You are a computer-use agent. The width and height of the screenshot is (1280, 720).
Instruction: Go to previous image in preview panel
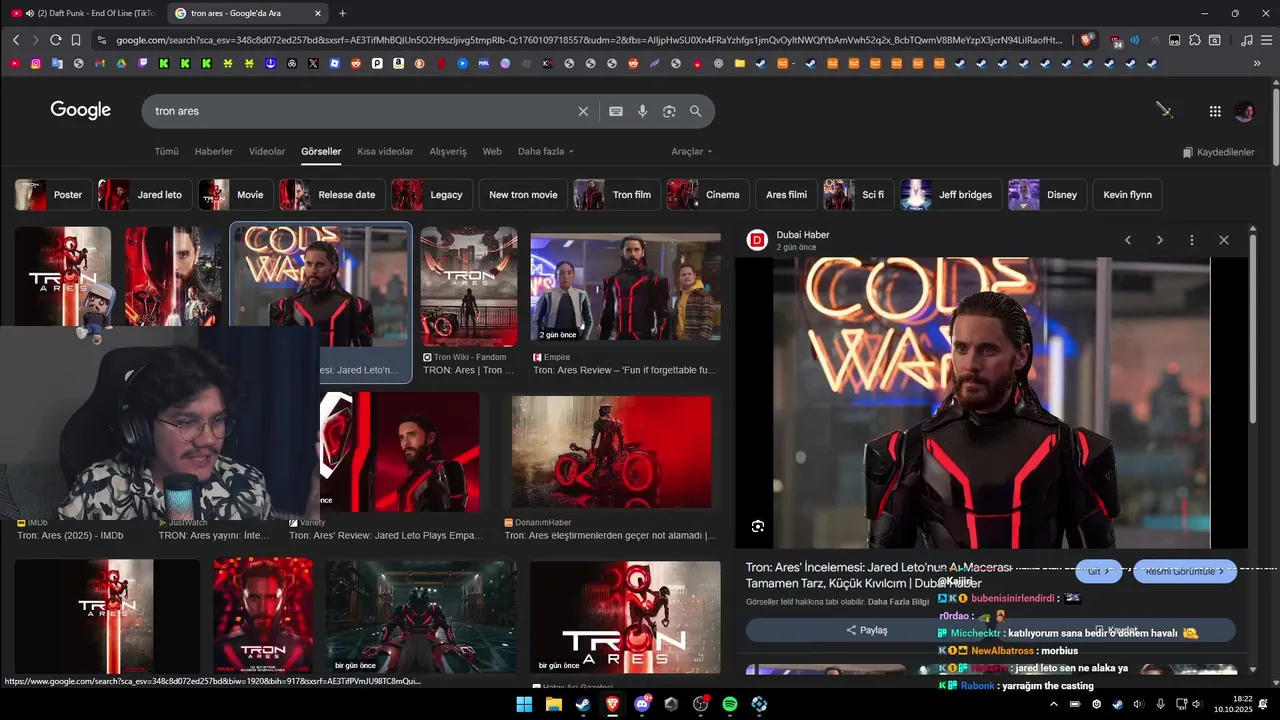click(x=1128, y=240)
